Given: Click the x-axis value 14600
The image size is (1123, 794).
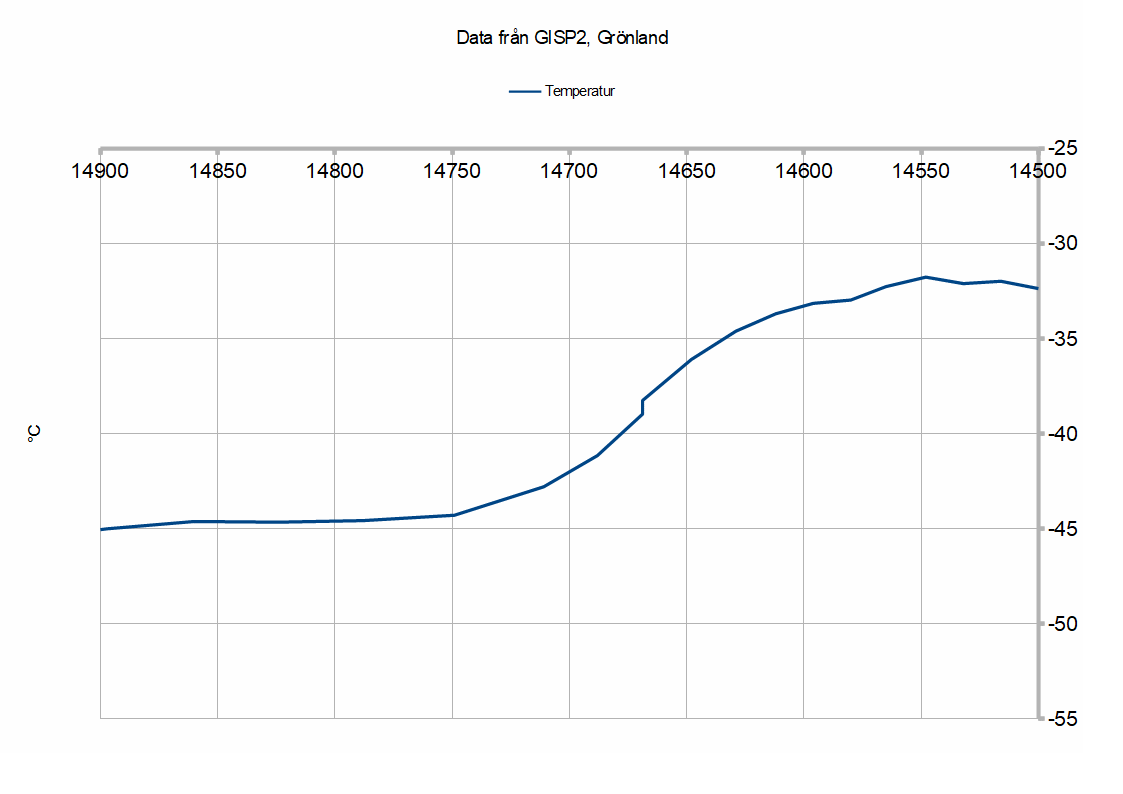Looking at the screenshot, I should (x=804, y=171).
